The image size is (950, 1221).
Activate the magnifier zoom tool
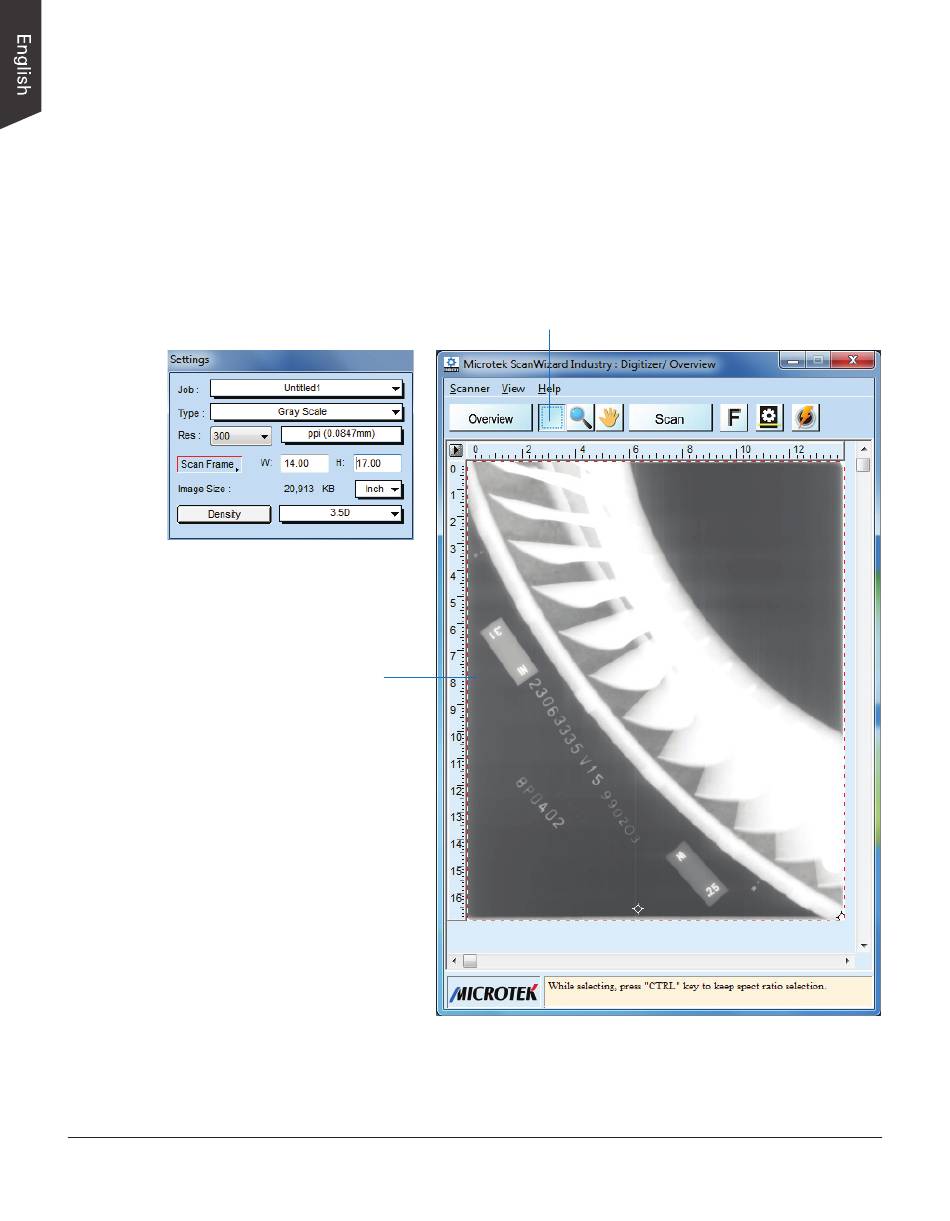pos(581,418)
